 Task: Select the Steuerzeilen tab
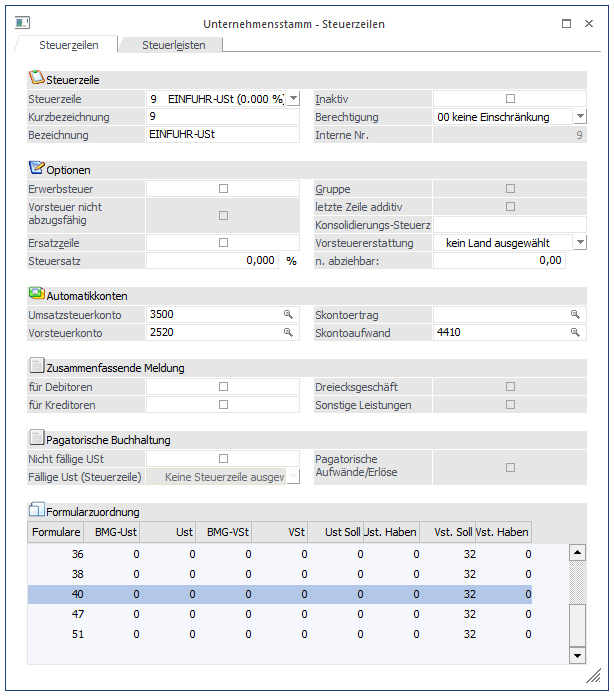[67, 45]
